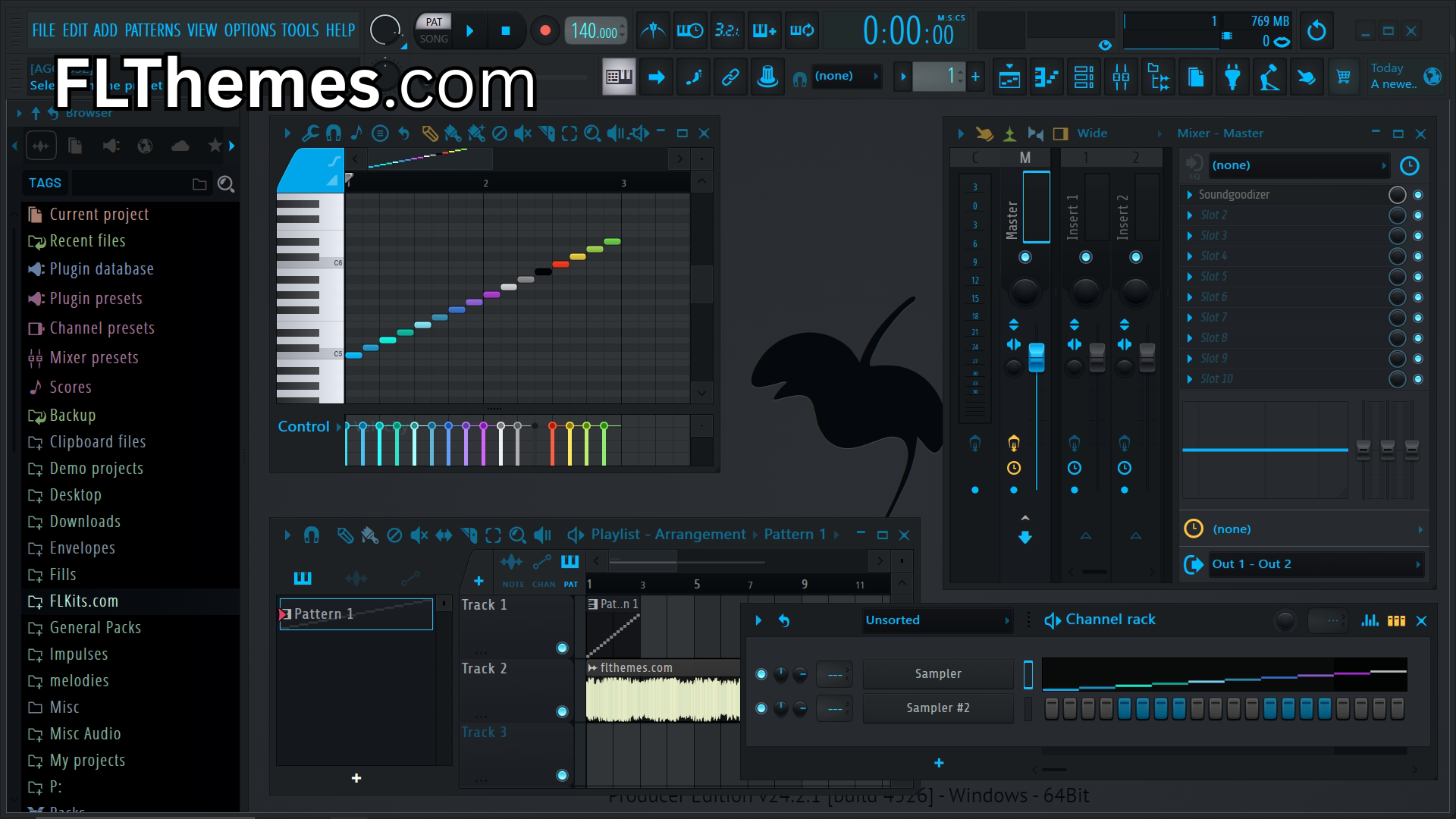Screen dimensions: 1456x819
Task: Open the PATTERNS menu
Action: (x=152, y=30)
